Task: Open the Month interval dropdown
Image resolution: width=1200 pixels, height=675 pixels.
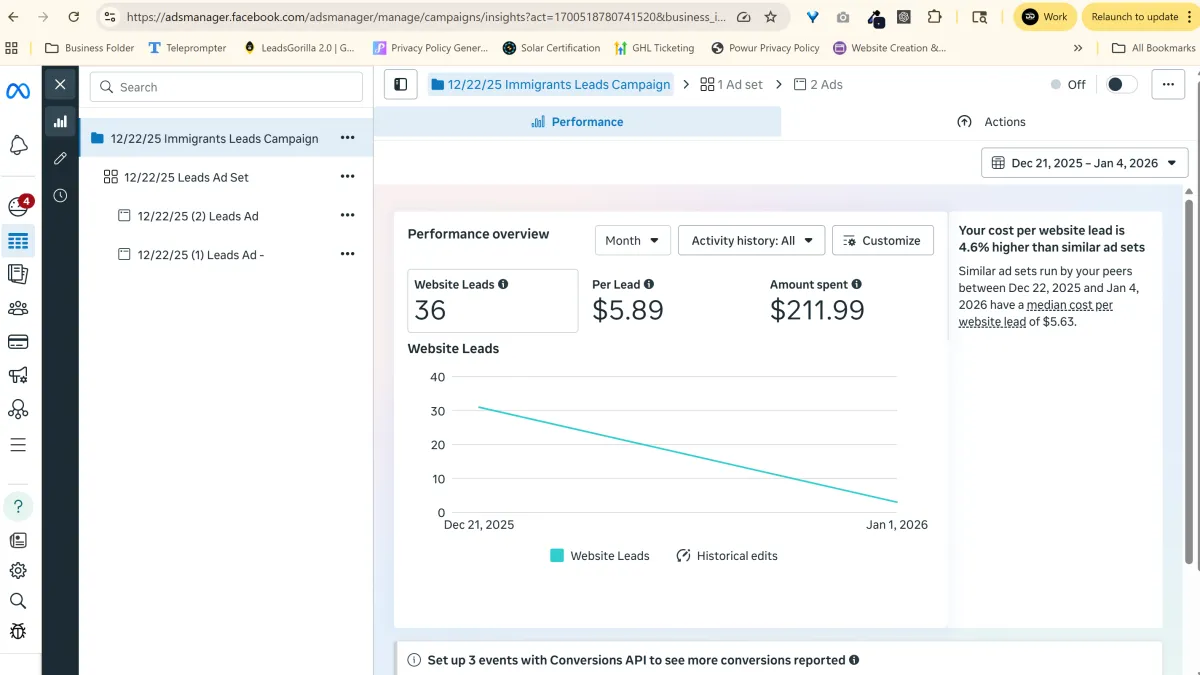Action: click(x=632, y=240)
